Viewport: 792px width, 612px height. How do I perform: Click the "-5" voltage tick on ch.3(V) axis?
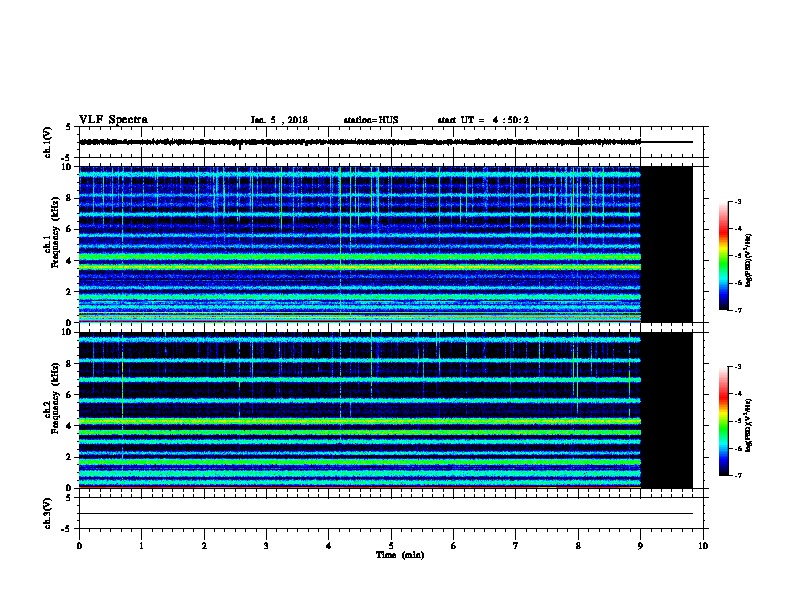67,529
